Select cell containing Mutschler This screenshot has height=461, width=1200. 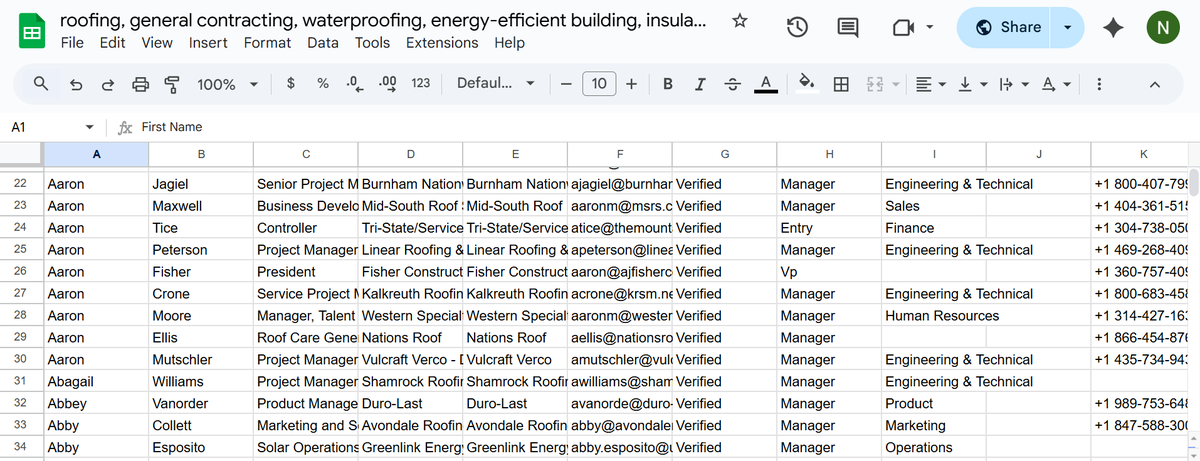201,359
